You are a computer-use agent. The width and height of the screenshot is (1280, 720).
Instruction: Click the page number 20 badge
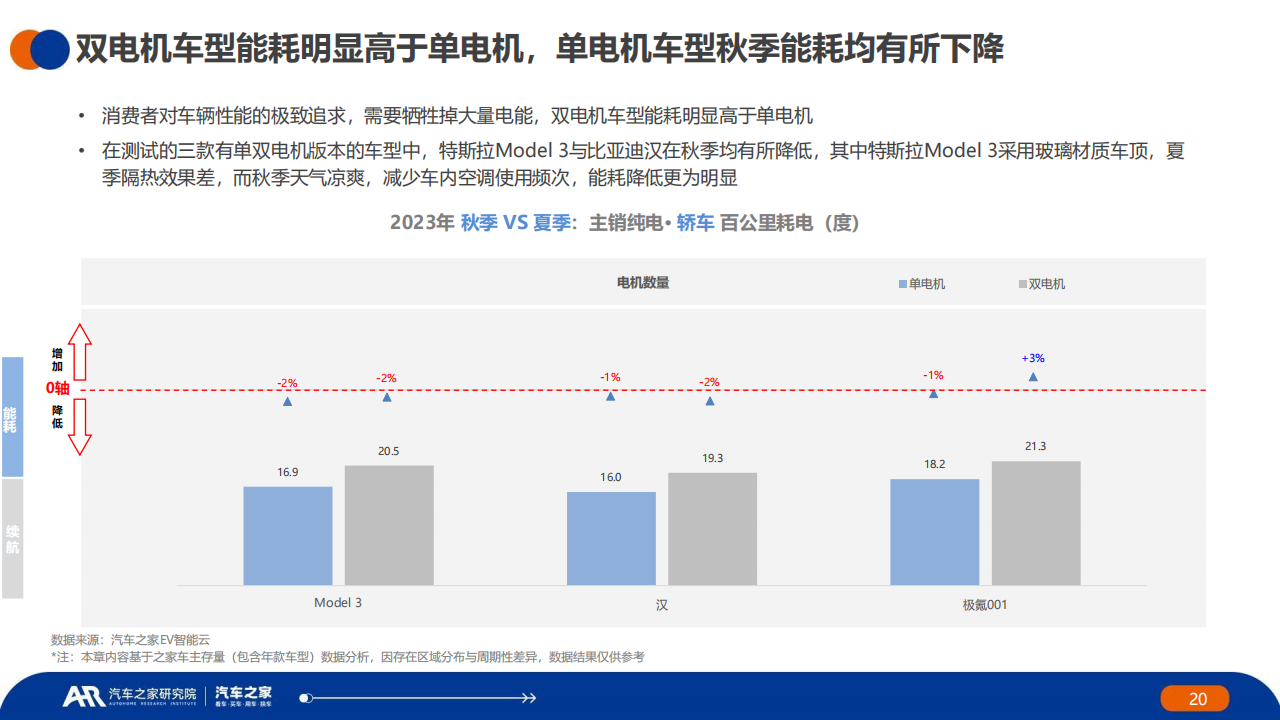(x=1195, y=699)
